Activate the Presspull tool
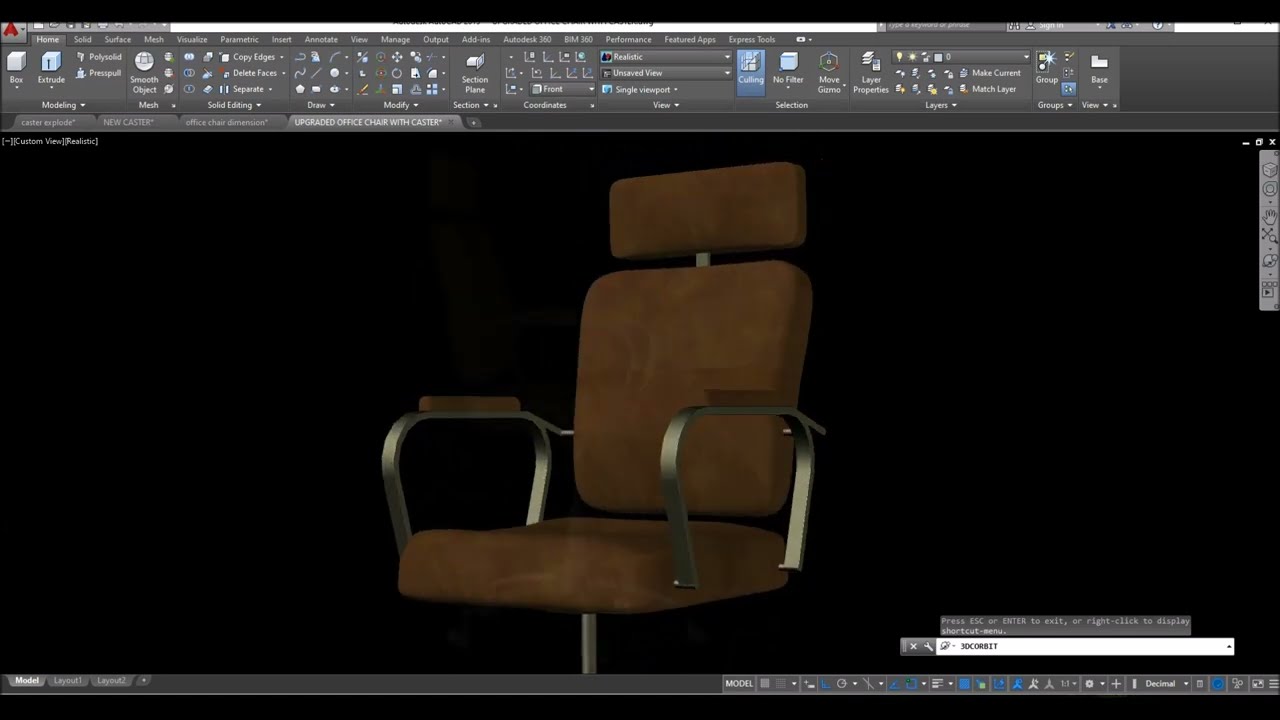The image size is (1280, 720). point(99,73)
